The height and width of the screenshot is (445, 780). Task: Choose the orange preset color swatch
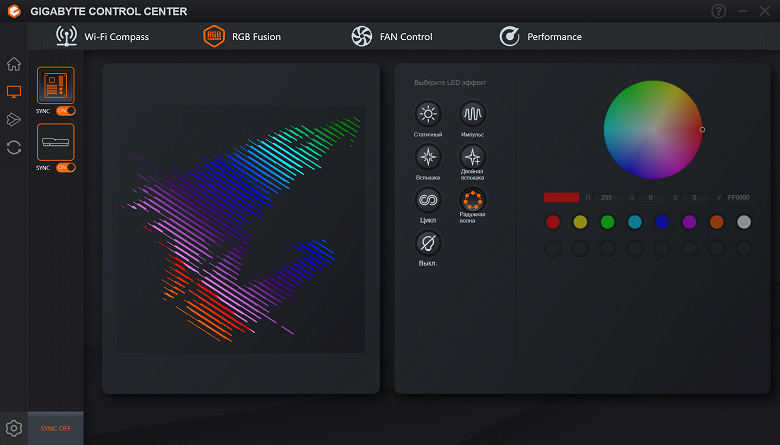click(717, 222)
